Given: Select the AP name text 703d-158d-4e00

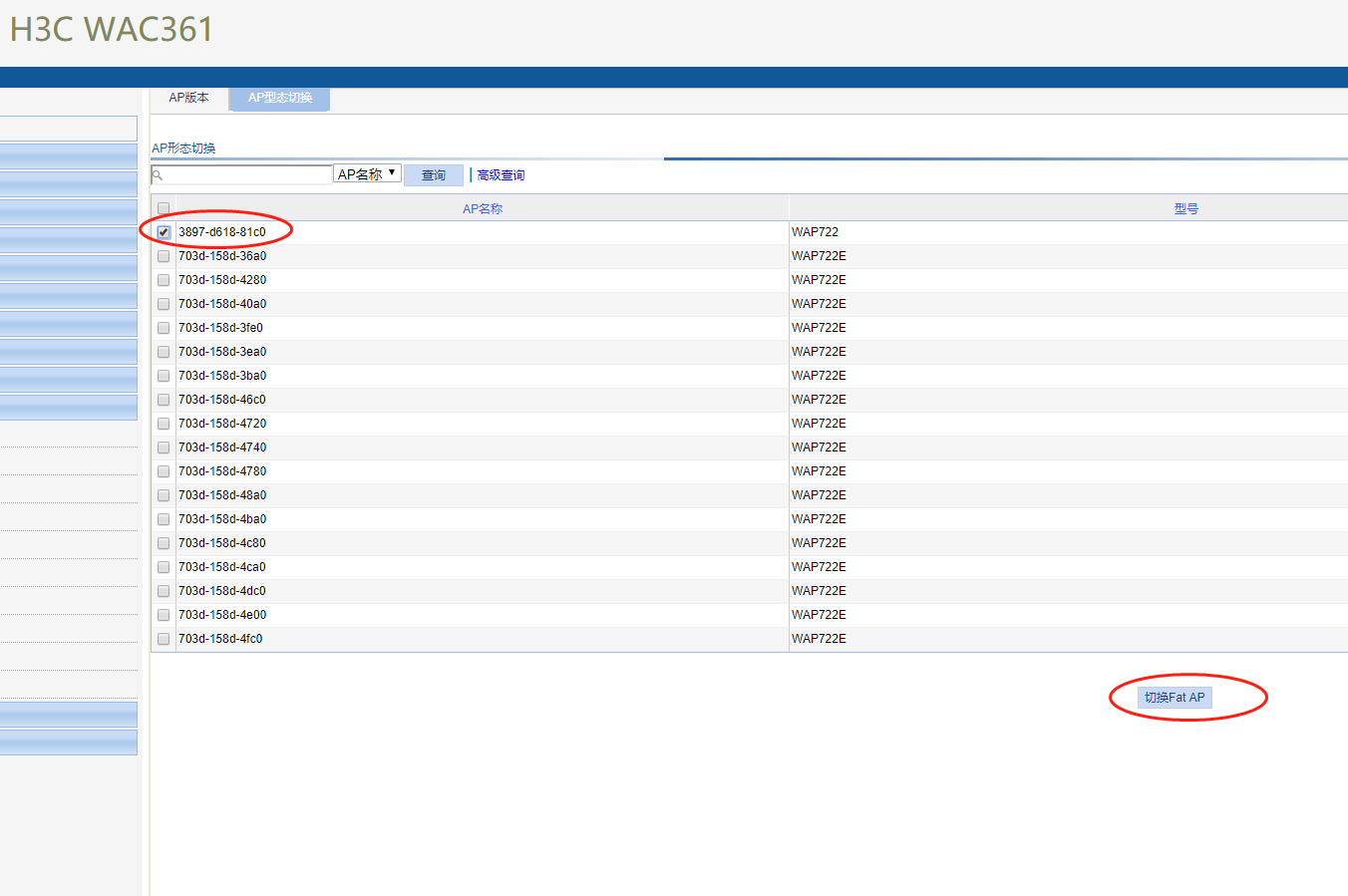Looking at the screenshot, I should (222, 615).
